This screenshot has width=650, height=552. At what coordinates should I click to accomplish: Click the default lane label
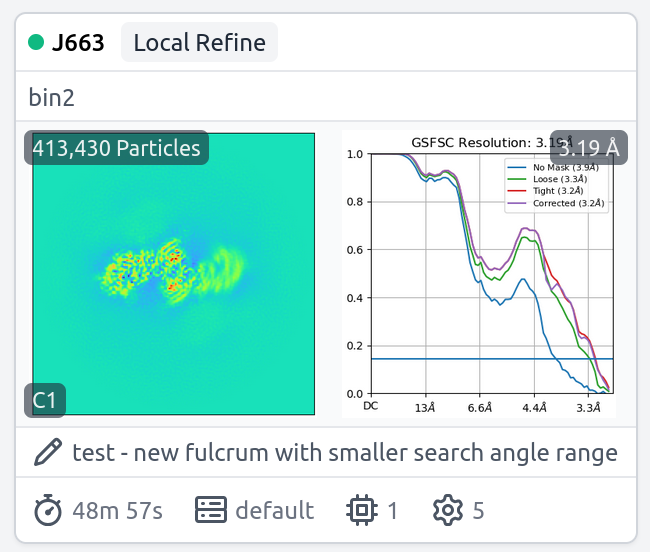(274, 511)
